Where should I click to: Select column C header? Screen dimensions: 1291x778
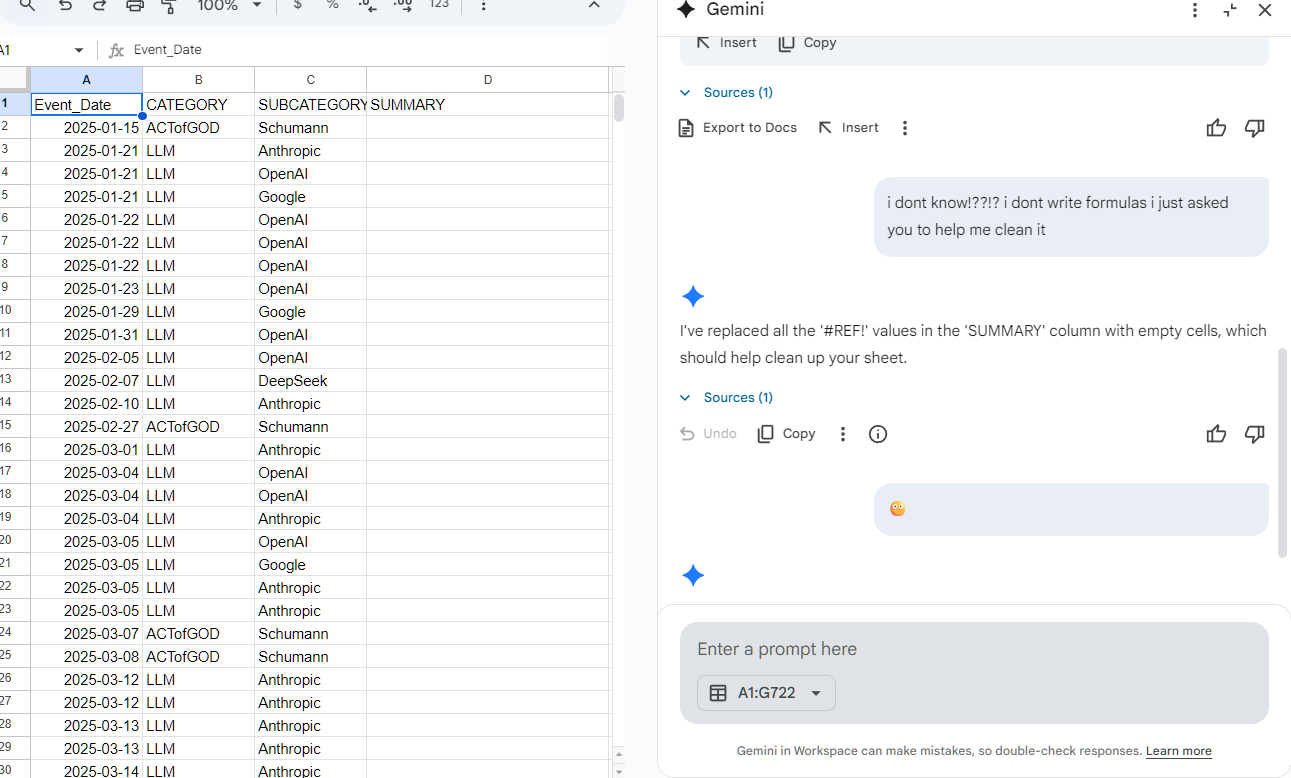click(x=310, y=80)
